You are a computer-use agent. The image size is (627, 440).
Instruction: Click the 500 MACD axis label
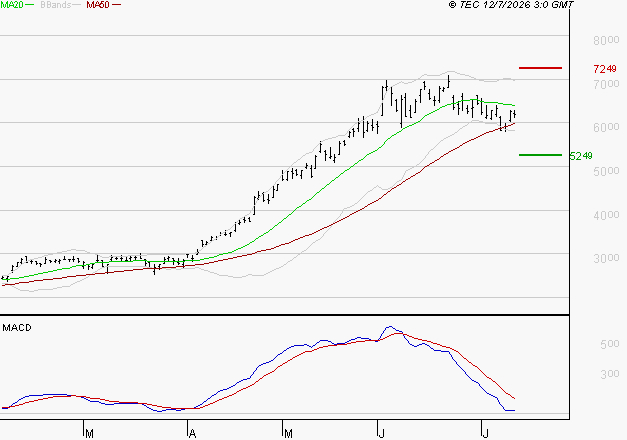[610, 344]
